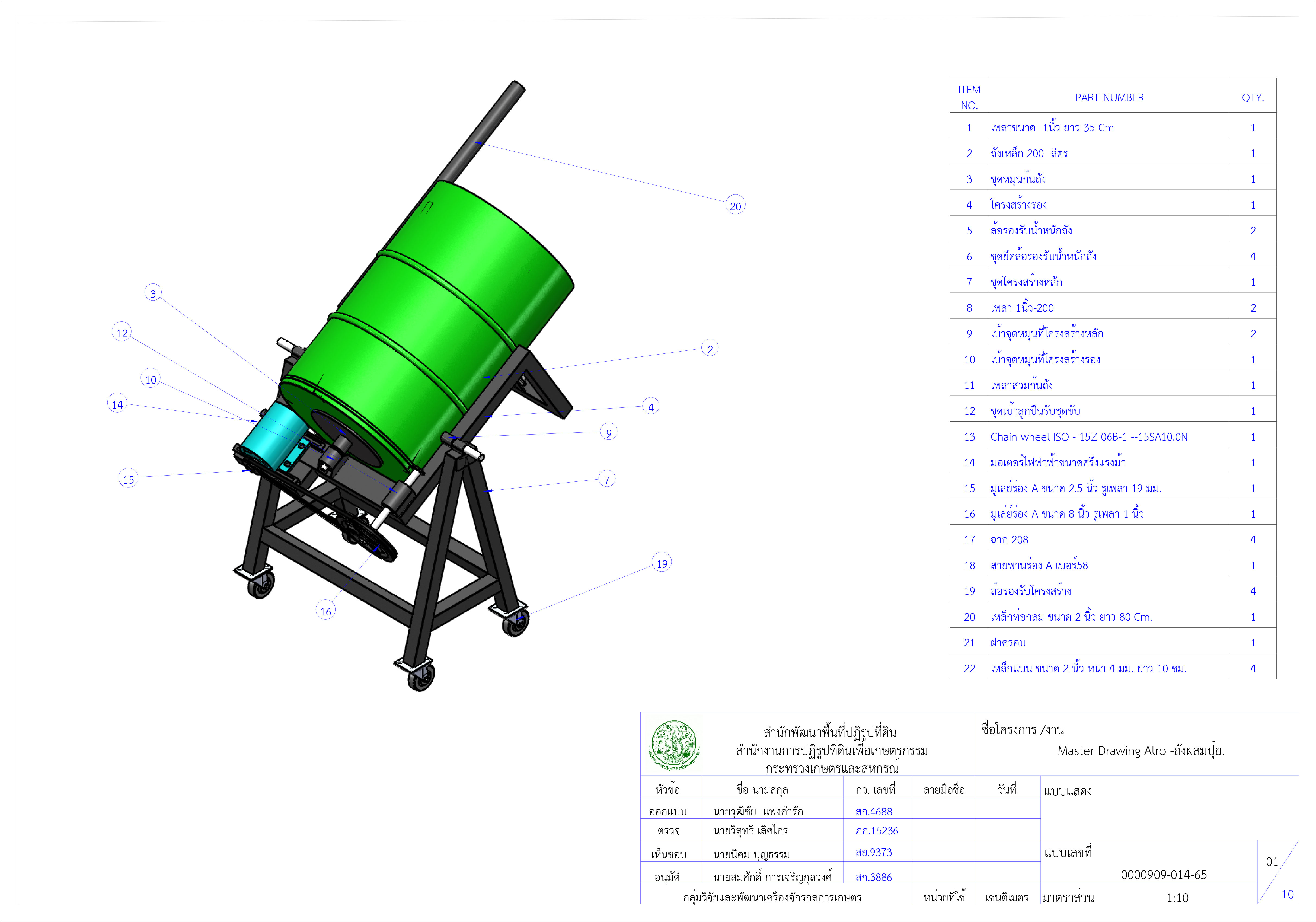1316x922 pixels.
Task: Click item number 13 in parts table
Action: tap(969, 437)
